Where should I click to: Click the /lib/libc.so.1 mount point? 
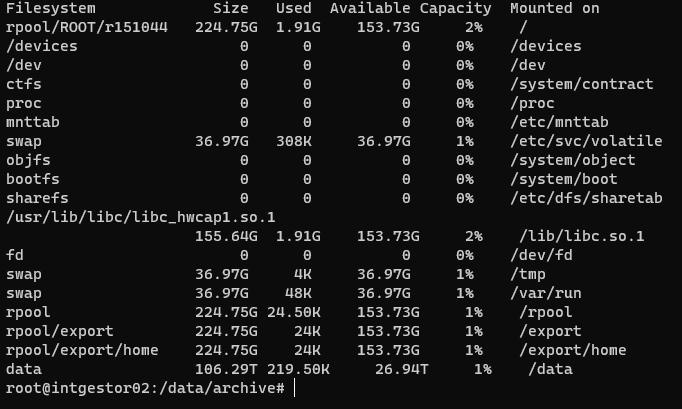point(582,236)
